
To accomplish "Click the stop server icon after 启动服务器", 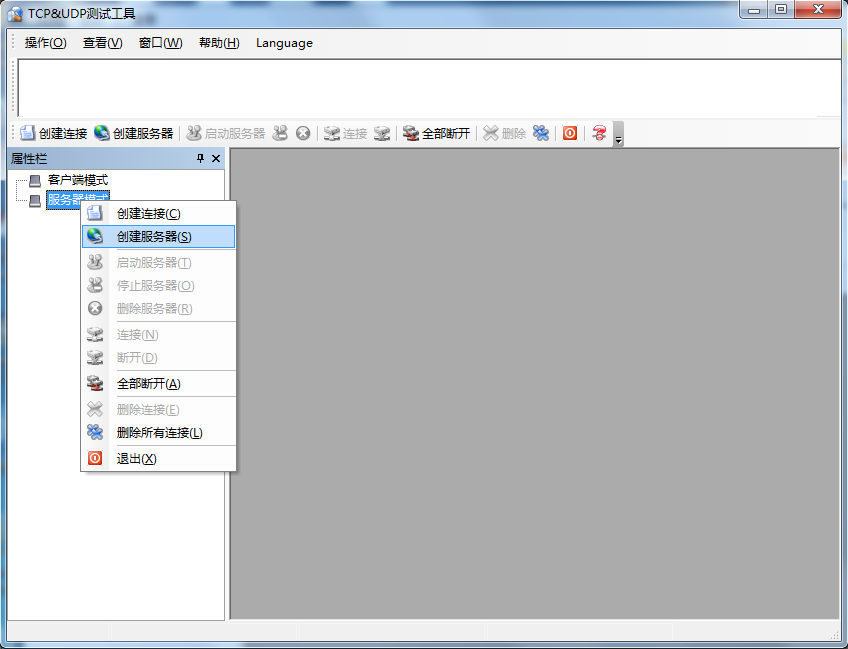I will 280,133.
